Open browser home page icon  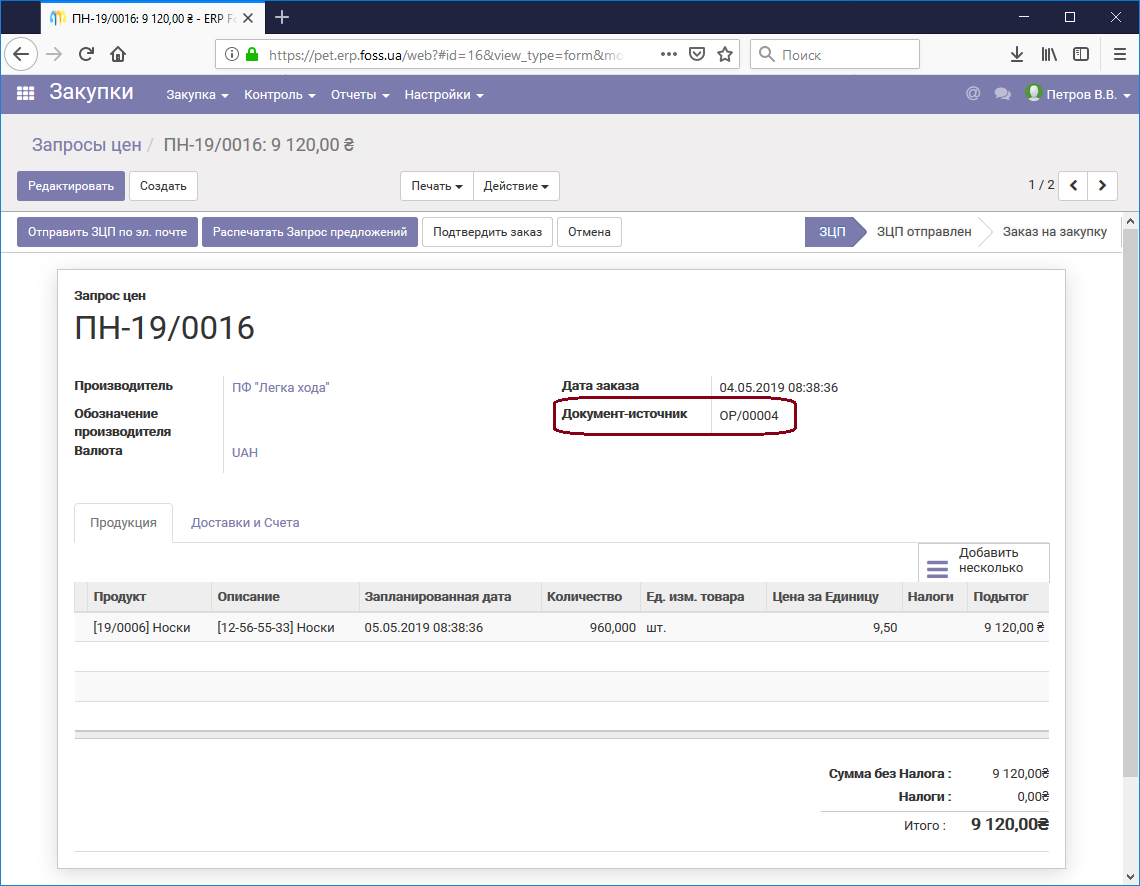click(x=118, y=54)
